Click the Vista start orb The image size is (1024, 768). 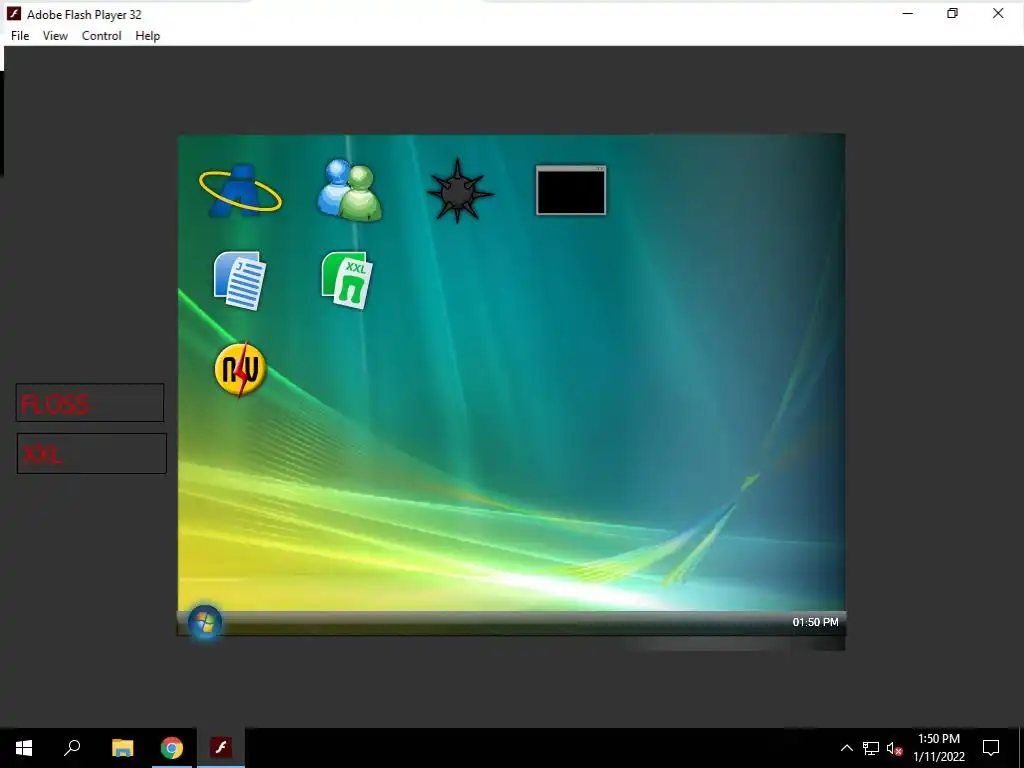tap(205, 622)
